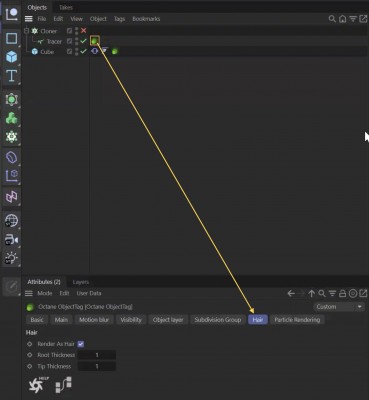Click the Octane node editor icon
This screenshot has height=400, width=369.
[x=63, y=385]
